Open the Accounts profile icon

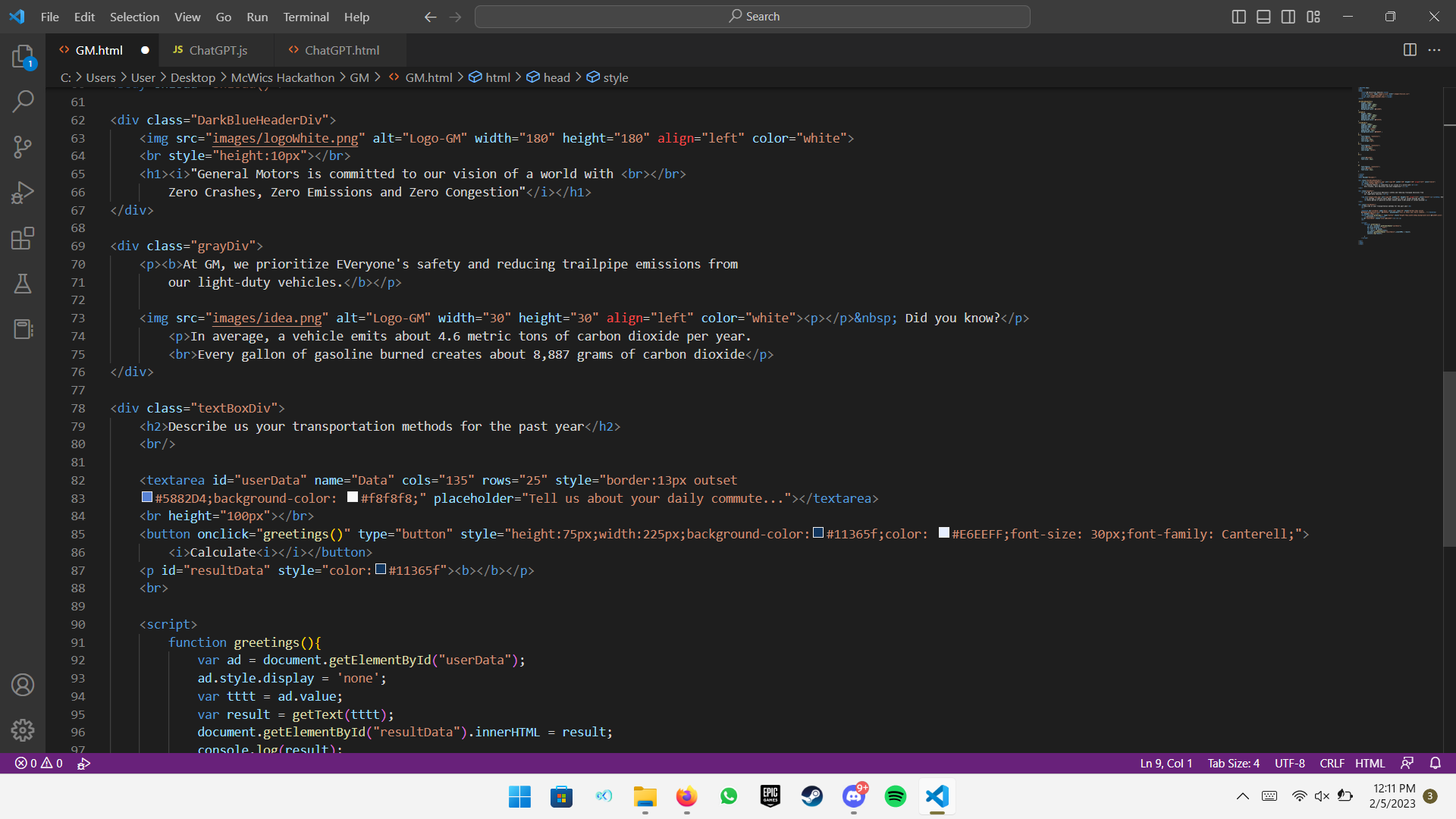tap(23, 685)
